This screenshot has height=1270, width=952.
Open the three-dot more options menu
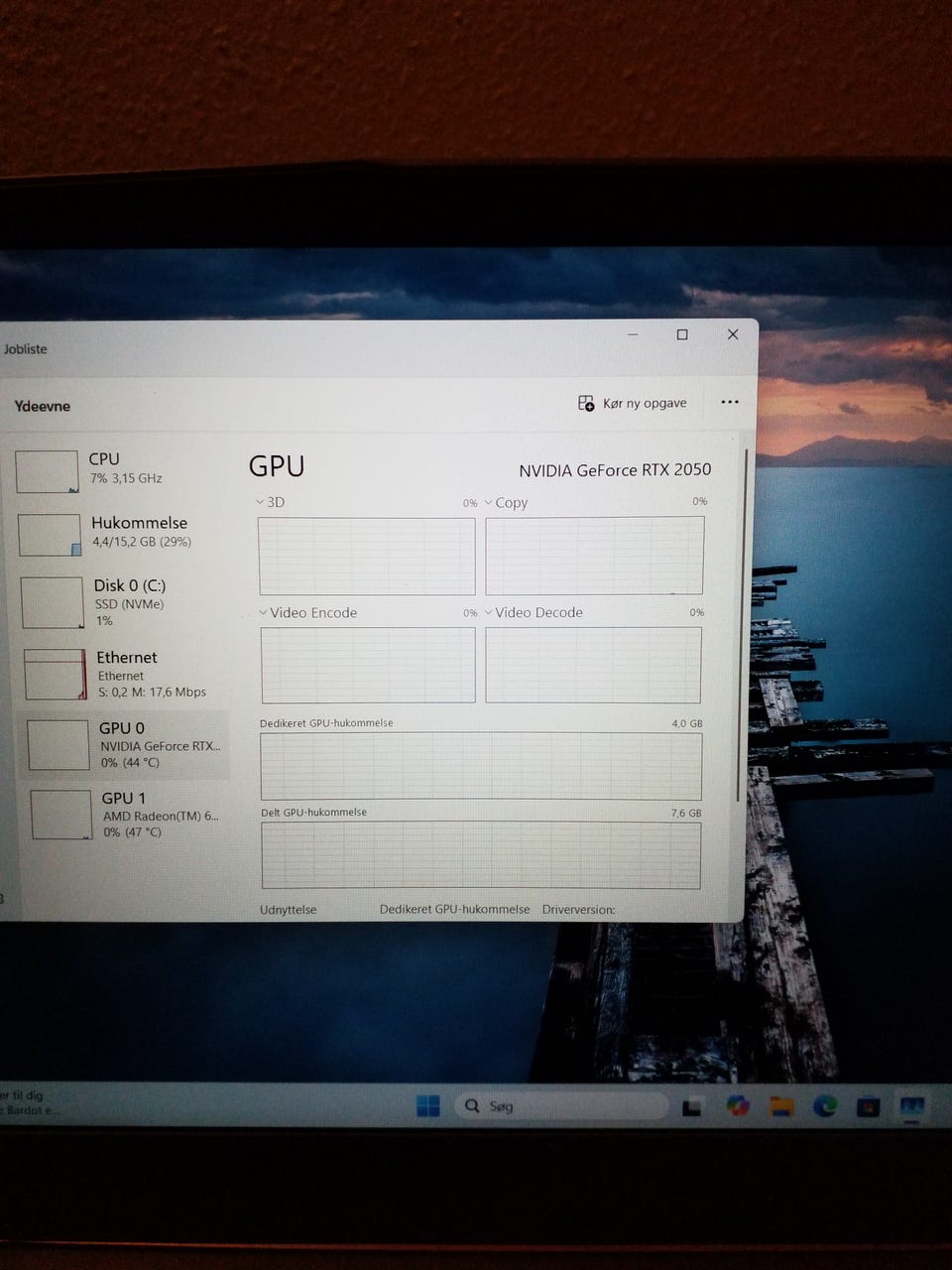coord(730,402)
